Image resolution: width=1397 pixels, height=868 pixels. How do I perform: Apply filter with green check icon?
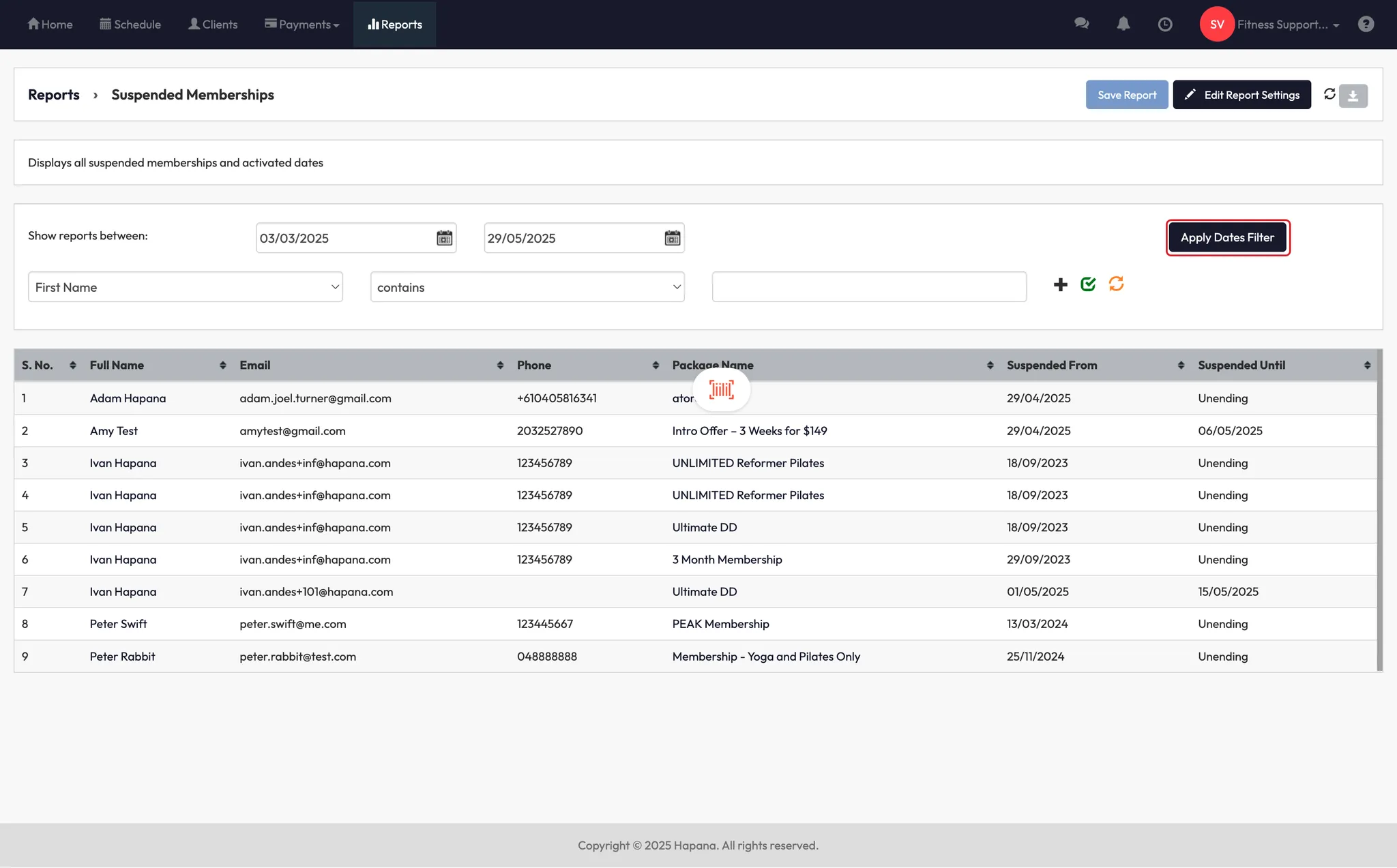pyautogui.click(x=1088, y=284)
